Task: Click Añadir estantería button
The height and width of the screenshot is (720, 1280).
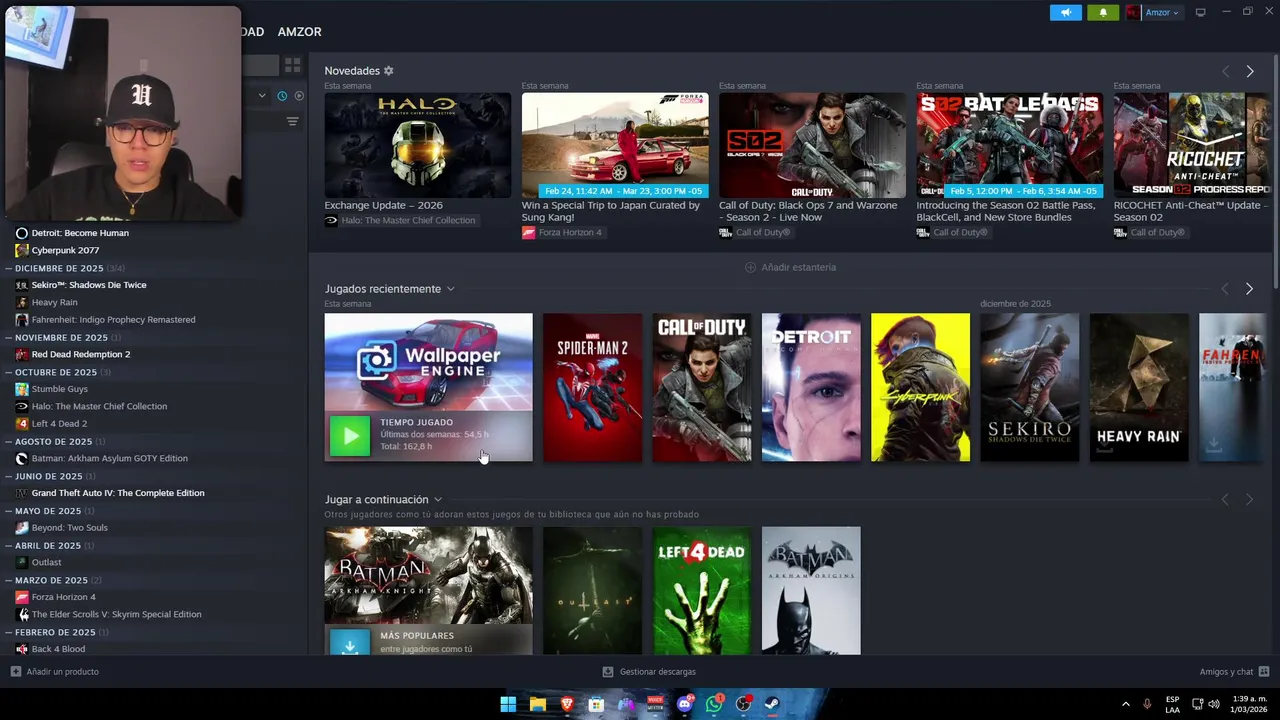Action: [x=790, y=267]
